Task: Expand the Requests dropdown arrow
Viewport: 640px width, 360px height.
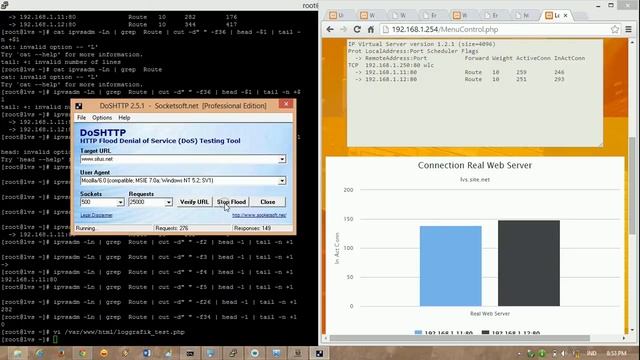Action: (x=169, y=202)
